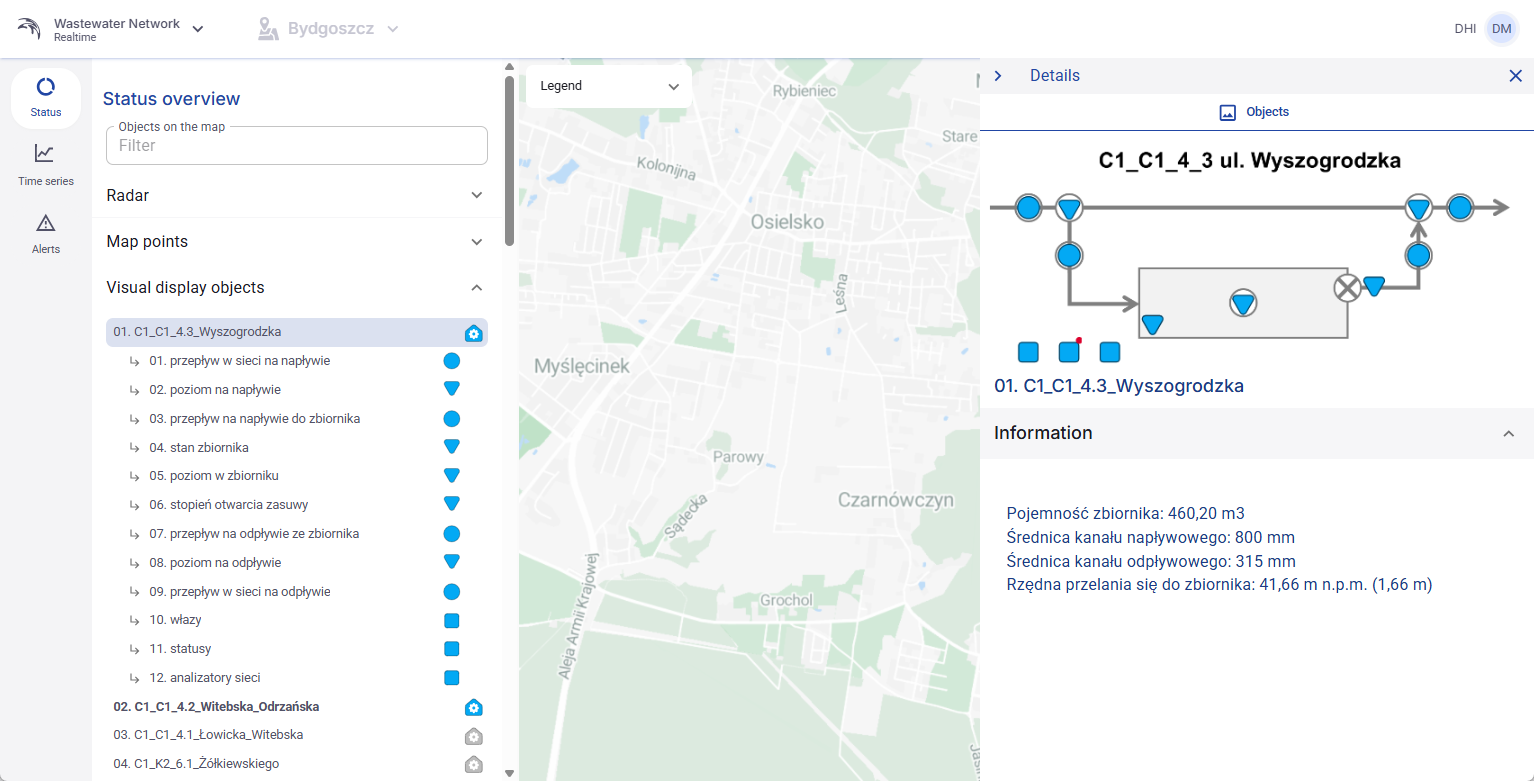The image size is (1534, 781).
Task: Click Osielsko label on the map
Action: coord(787,222)
